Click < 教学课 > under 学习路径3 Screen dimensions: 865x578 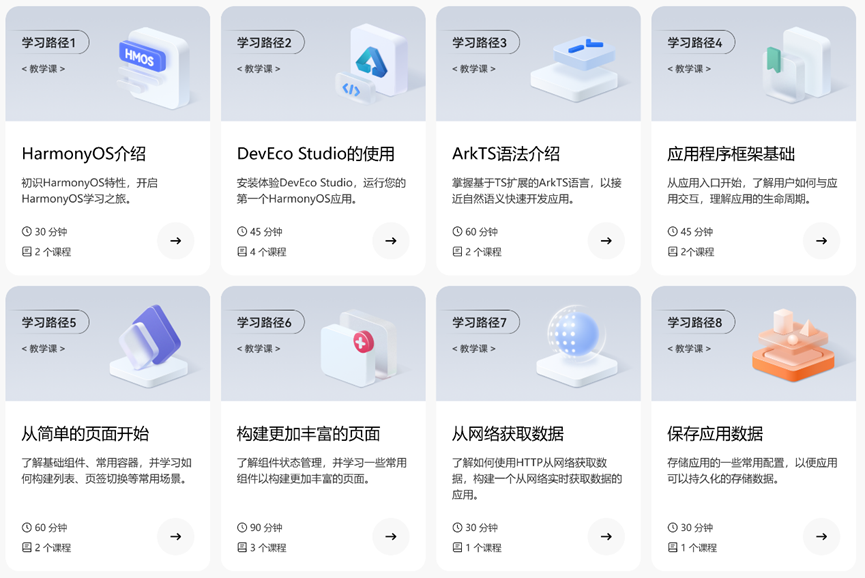pyautogui.click(x=473, y=69)
